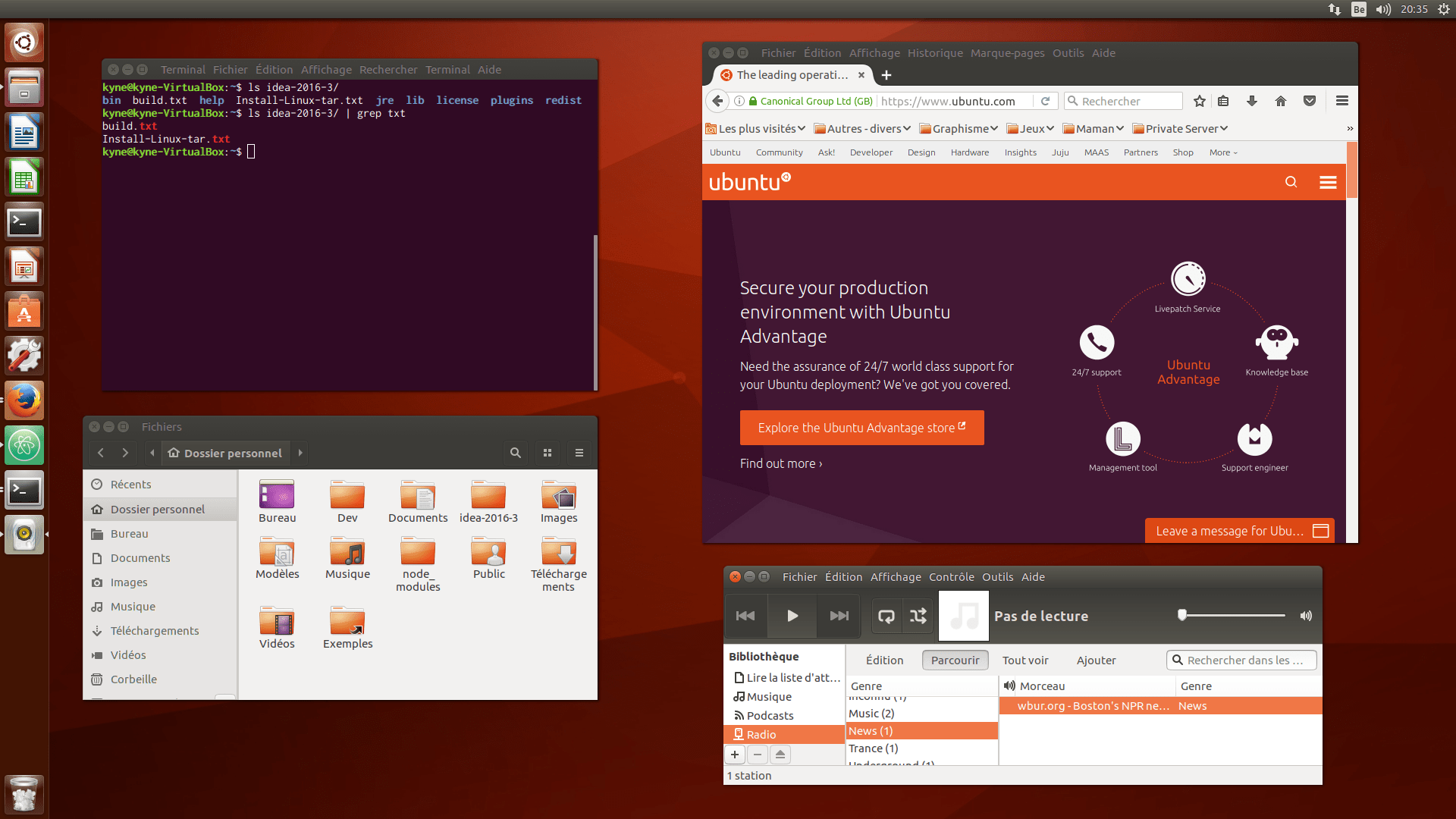Select the wbur.org NPR radio station
Viewport: 1456px width, 819px height.
click(1092, 705)
